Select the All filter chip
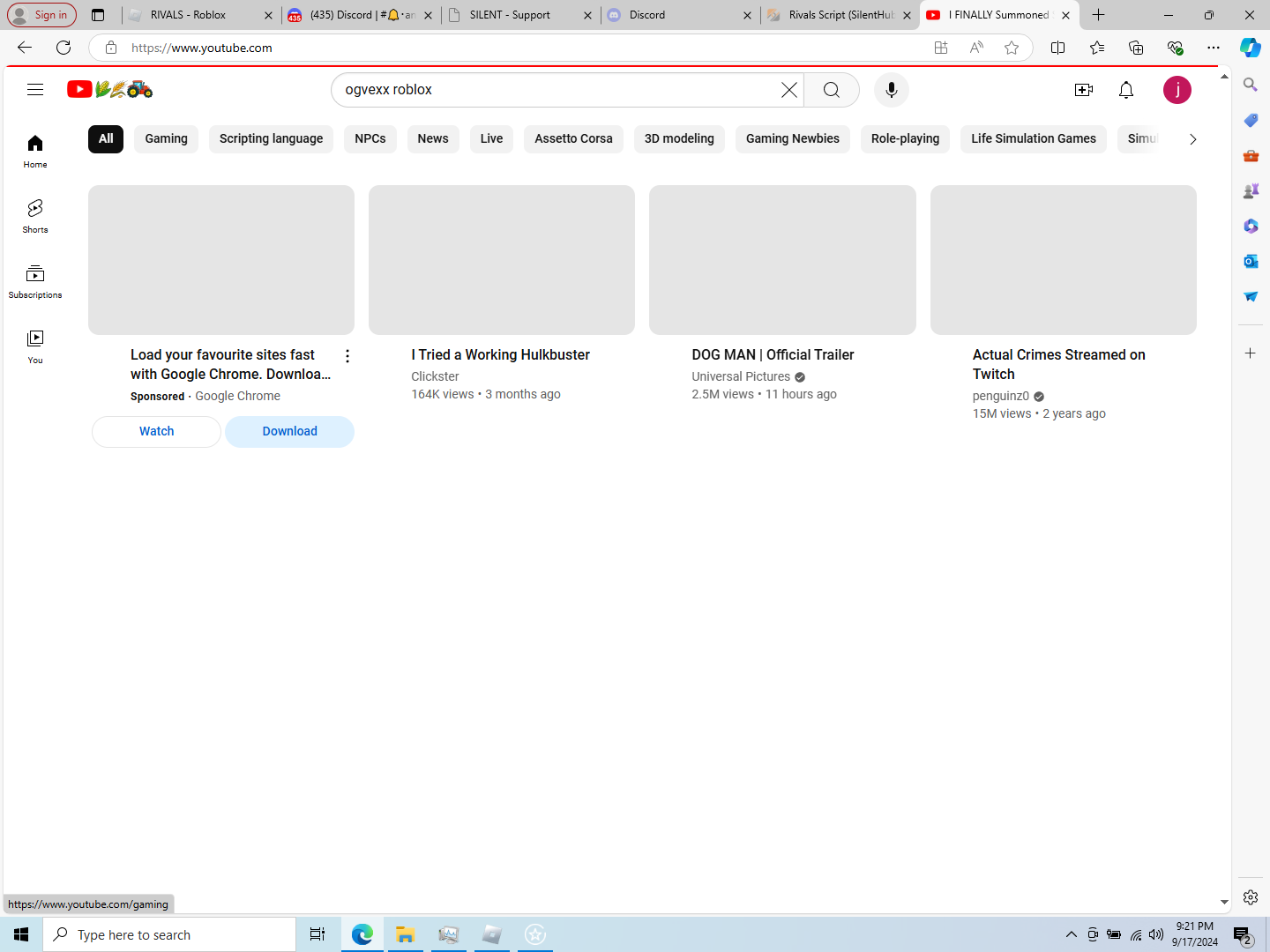This screenshot has width=1270, height=952. point(106,138)
